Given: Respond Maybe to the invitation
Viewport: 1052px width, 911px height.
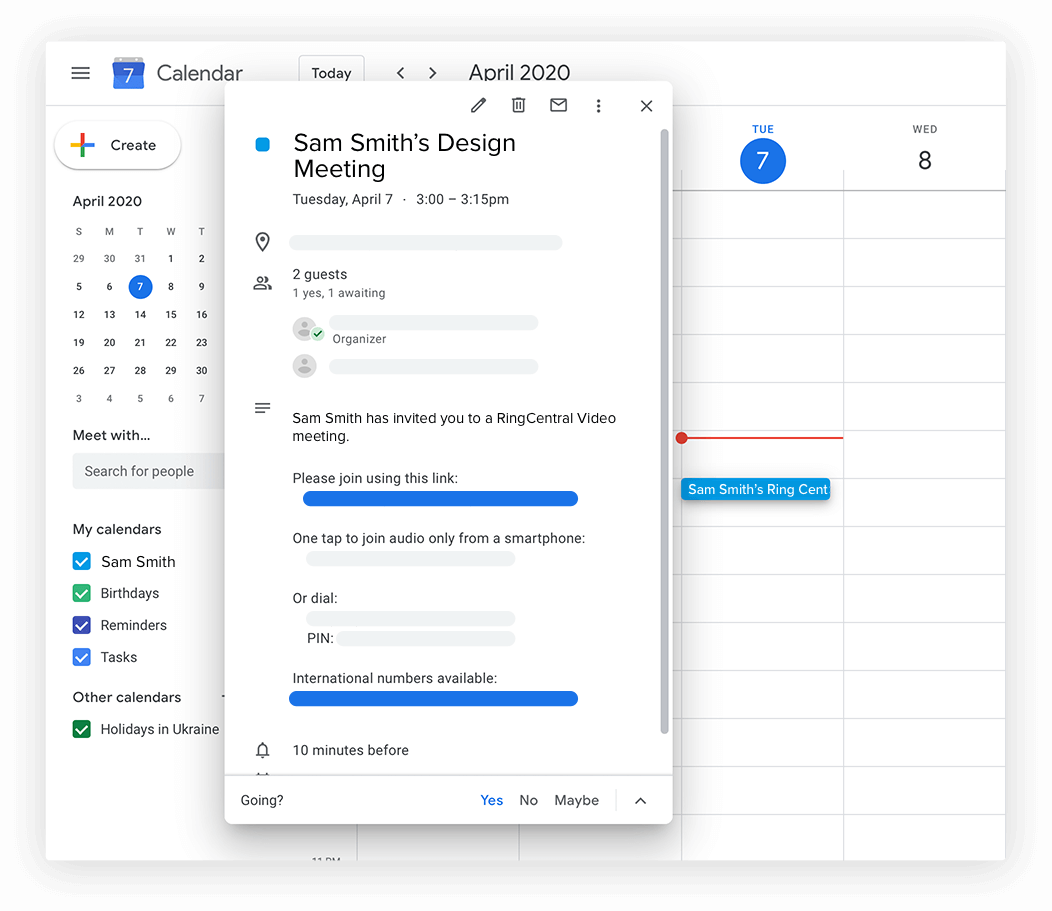Looking at the screenshot, I should (x=576, y=801).
